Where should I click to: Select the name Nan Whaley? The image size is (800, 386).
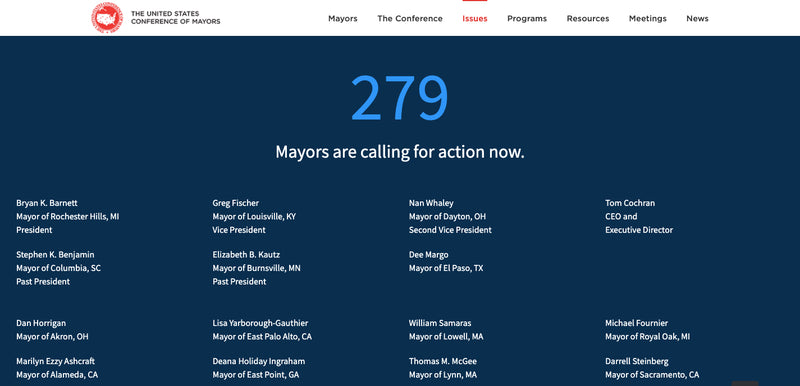431,203
